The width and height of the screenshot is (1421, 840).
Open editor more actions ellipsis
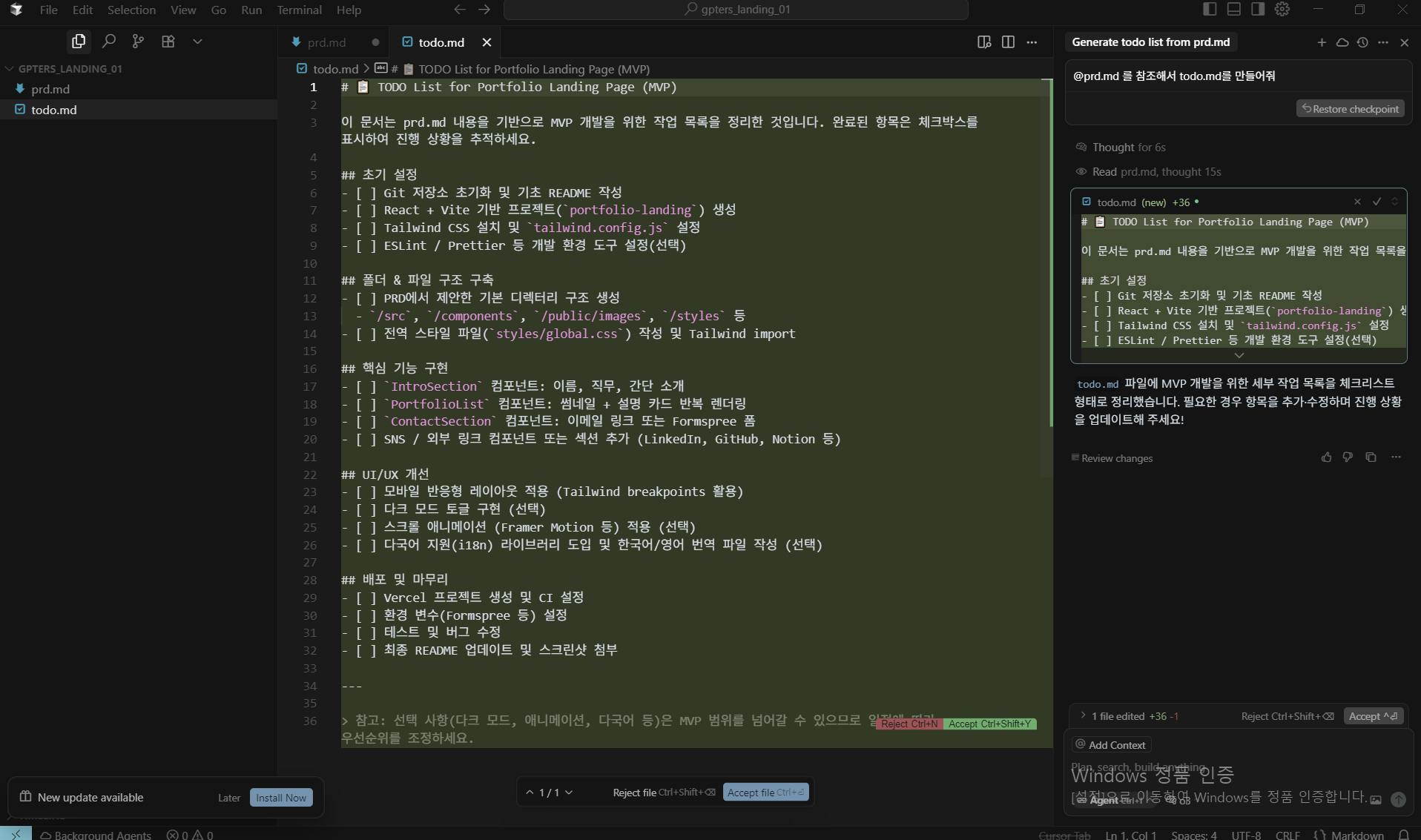click(x=1032, y=42)
